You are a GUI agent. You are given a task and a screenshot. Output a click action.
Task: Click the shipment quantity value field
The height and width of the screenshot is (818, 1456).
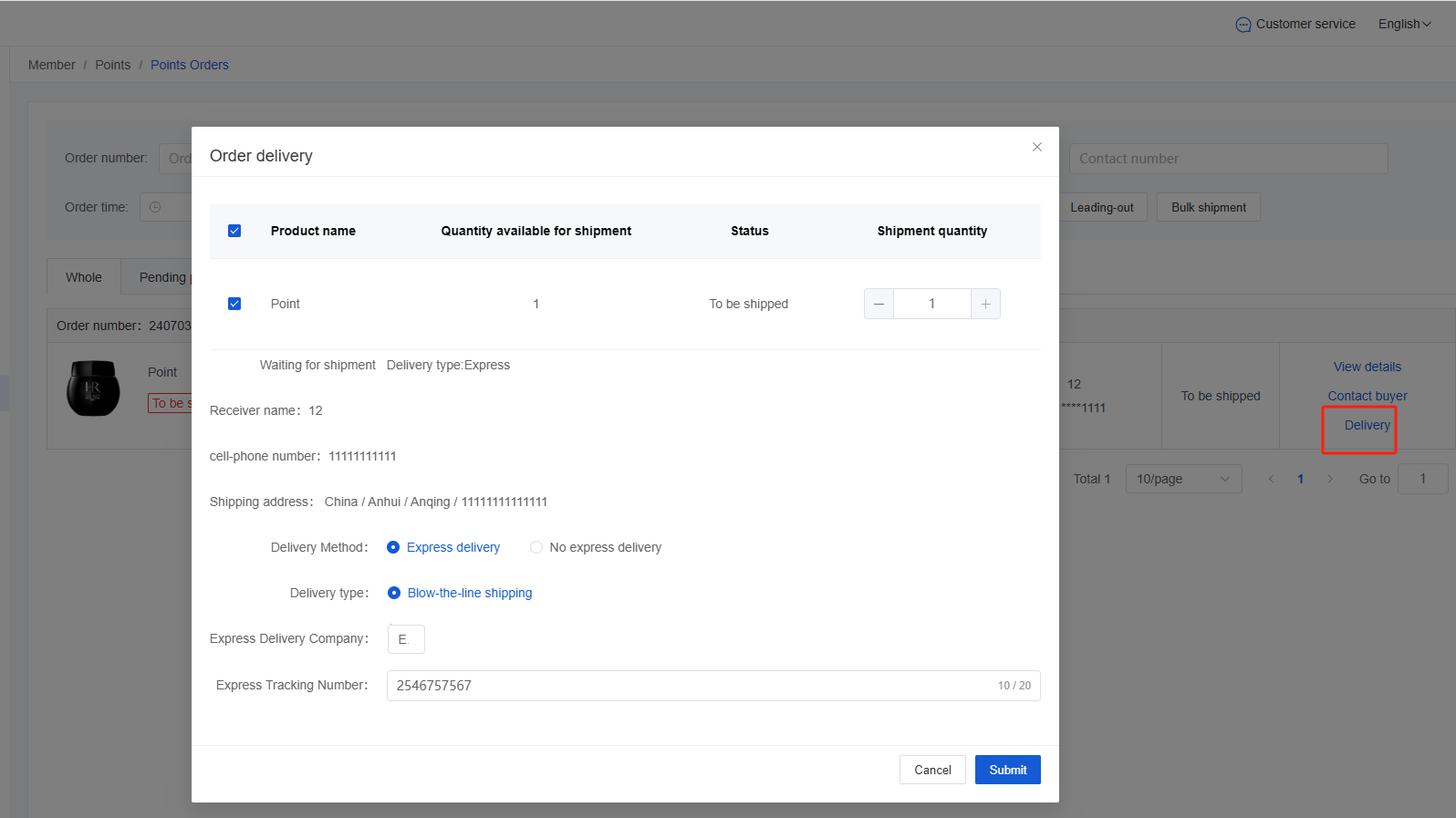pos(932,304)
